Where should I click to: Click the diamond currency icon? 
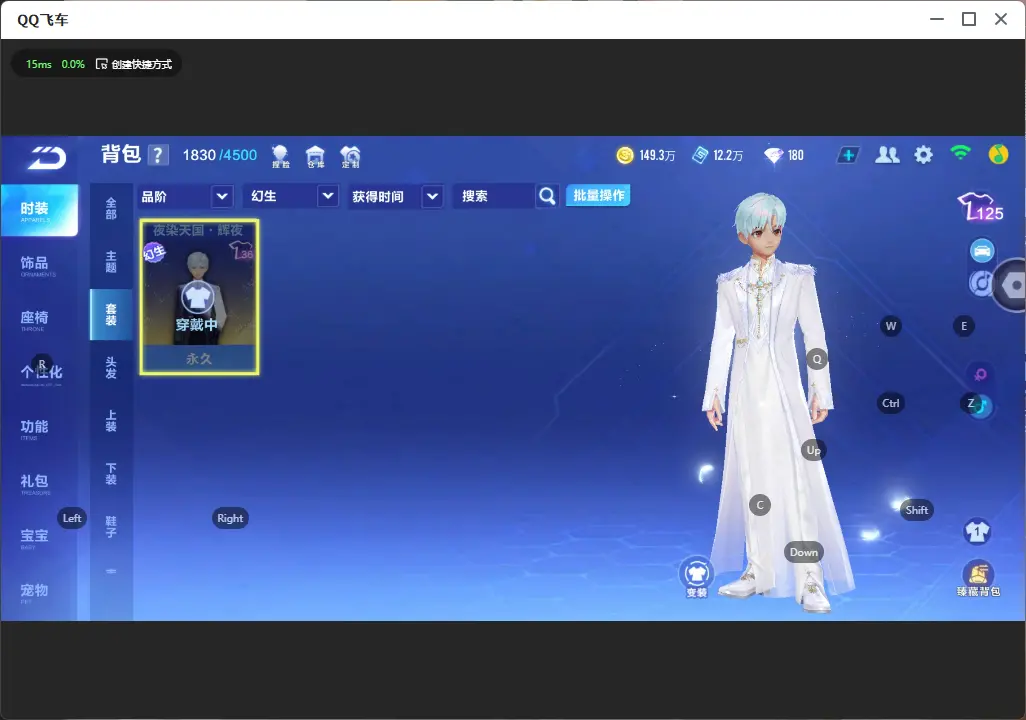(773, 155)
